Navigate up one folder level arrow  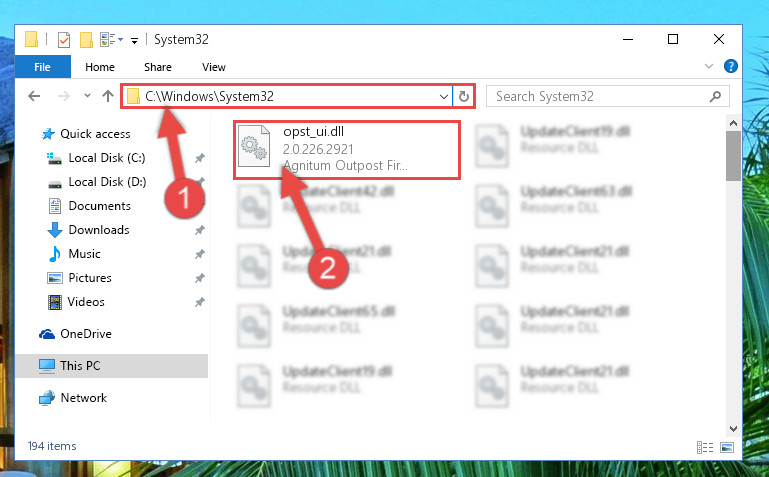[108, 96]
